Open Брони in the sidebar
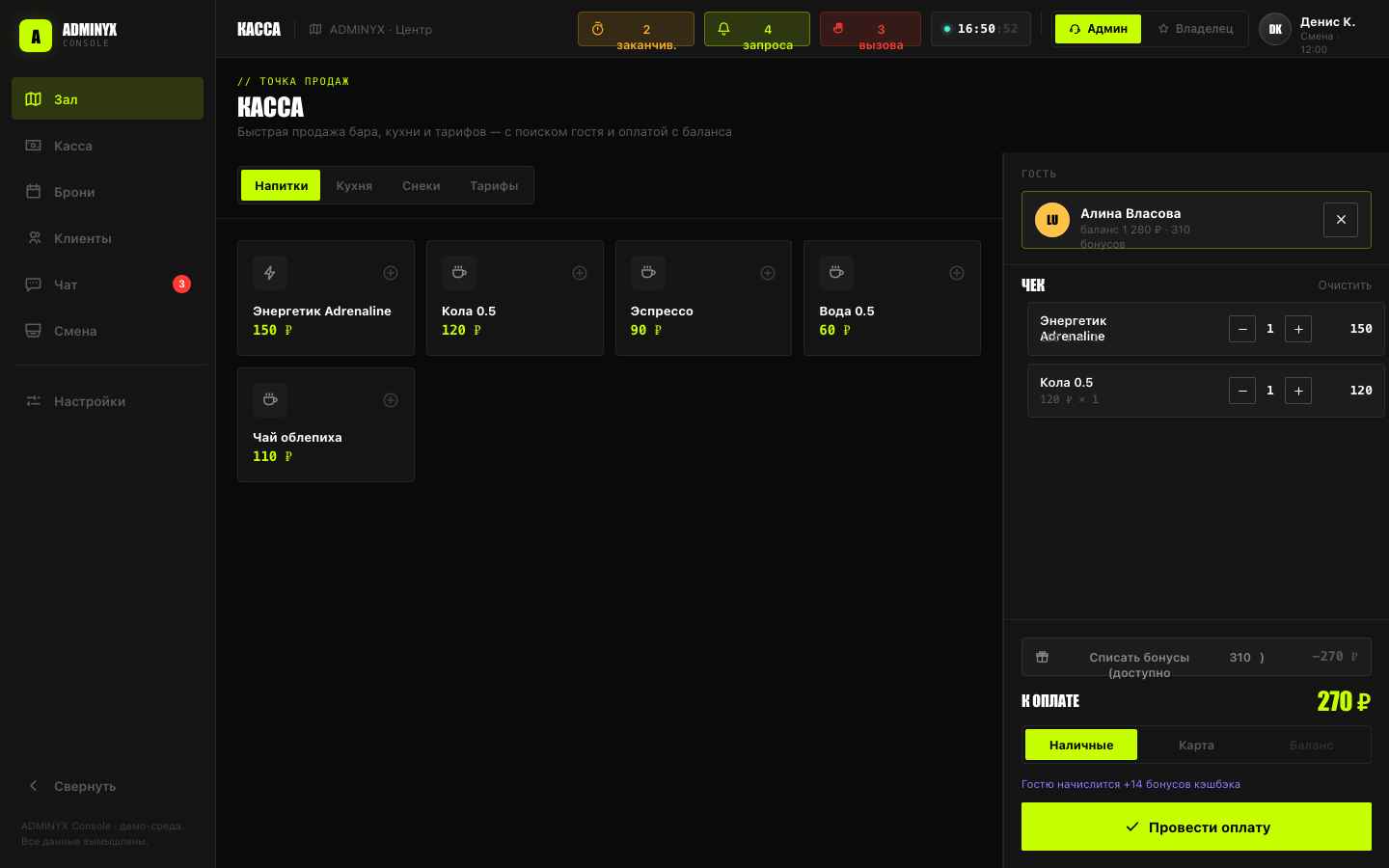Image resolution: width=1389 pixels, height=868 pixels. [107, 192]
